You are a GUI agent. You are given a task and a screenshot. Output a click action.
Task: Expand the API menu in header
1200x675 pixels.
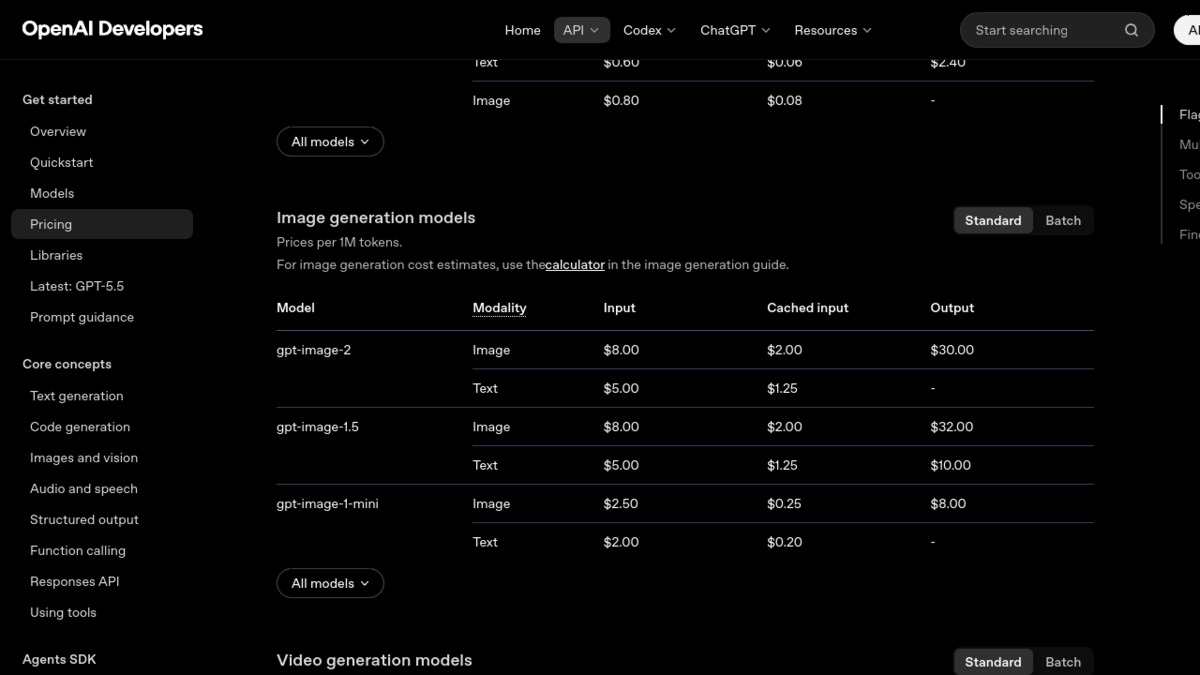click(x=581, y=30)
